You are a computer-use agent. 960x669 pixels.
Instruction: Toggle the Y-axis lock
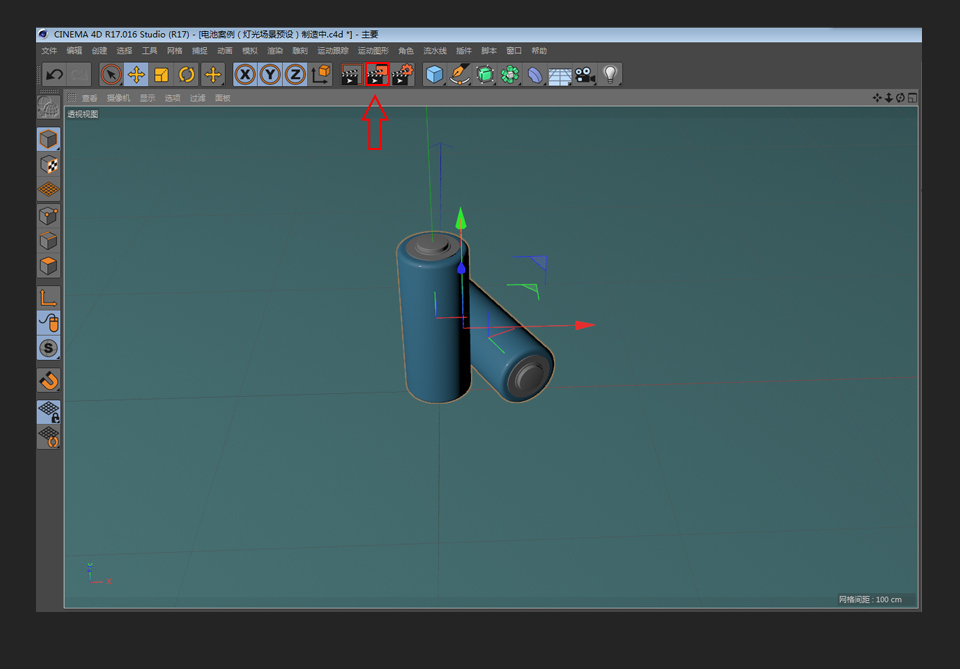pos(270,74)
